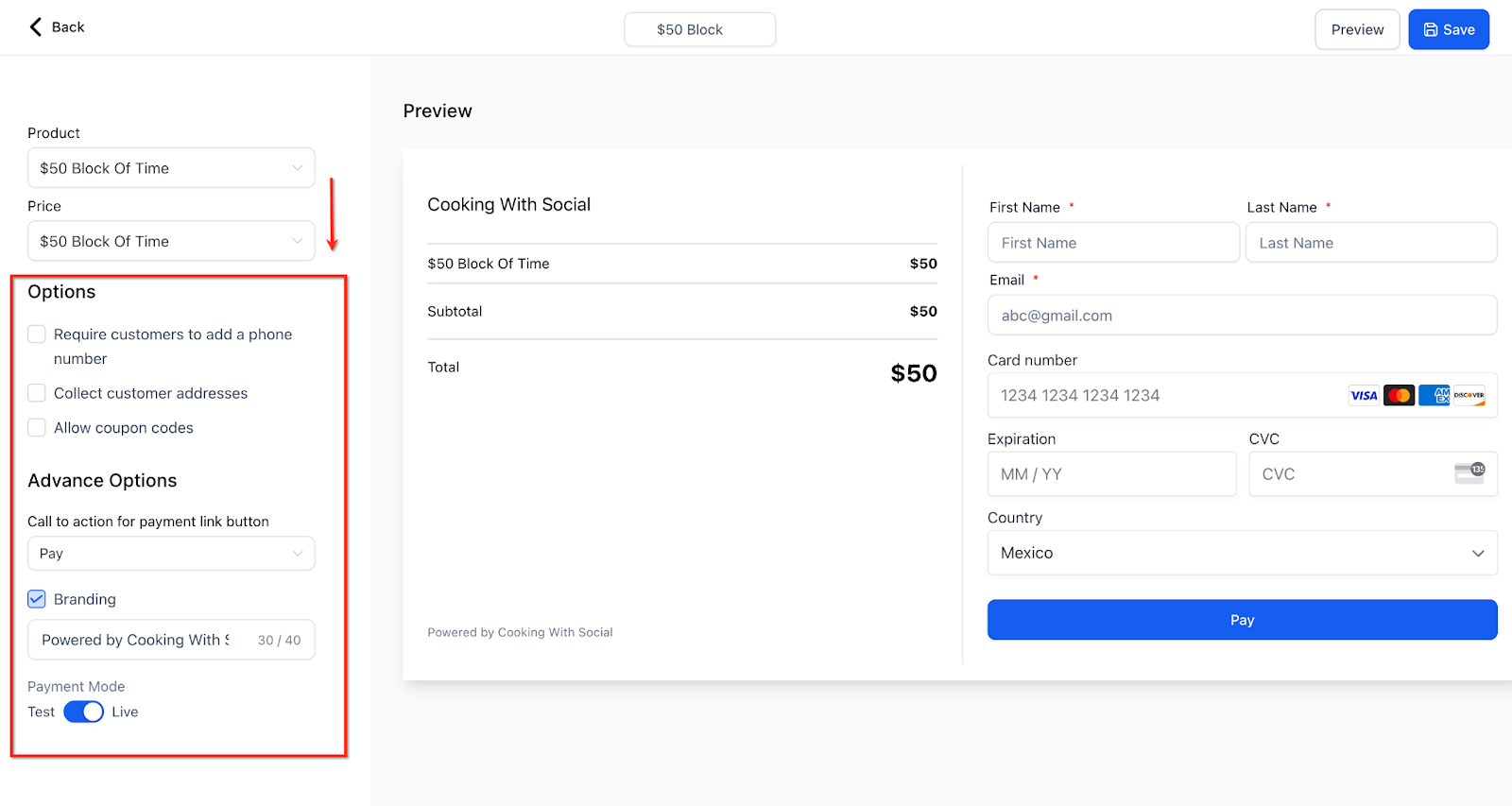This screenshot has width=1512, height=806.
Task: Click the $50 Block title field
Action: 700,29
